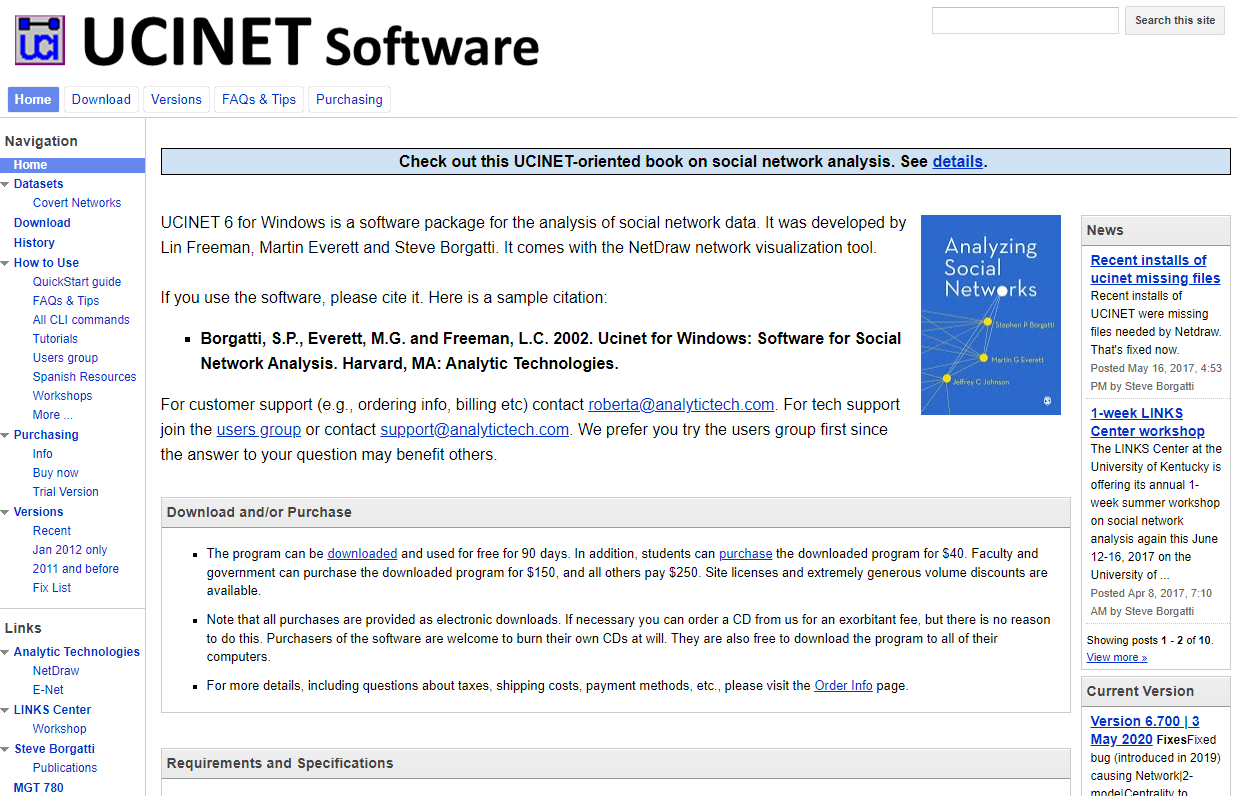Click the Buy now sidebar link
This screenshot has height=796, width=1237.
(x=55, y=473)
